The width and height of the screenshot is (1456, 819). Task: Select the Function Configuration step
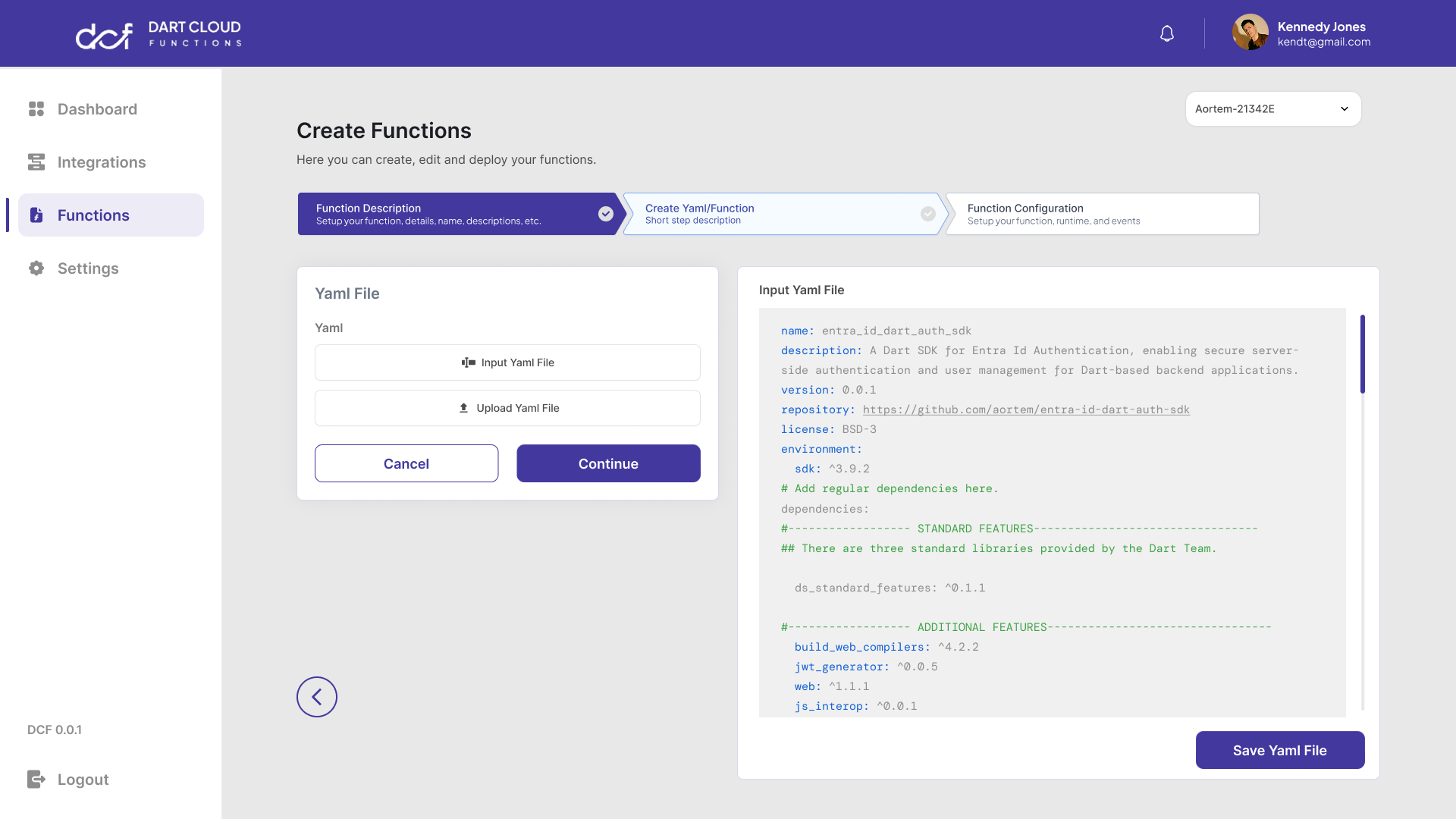1103,214
